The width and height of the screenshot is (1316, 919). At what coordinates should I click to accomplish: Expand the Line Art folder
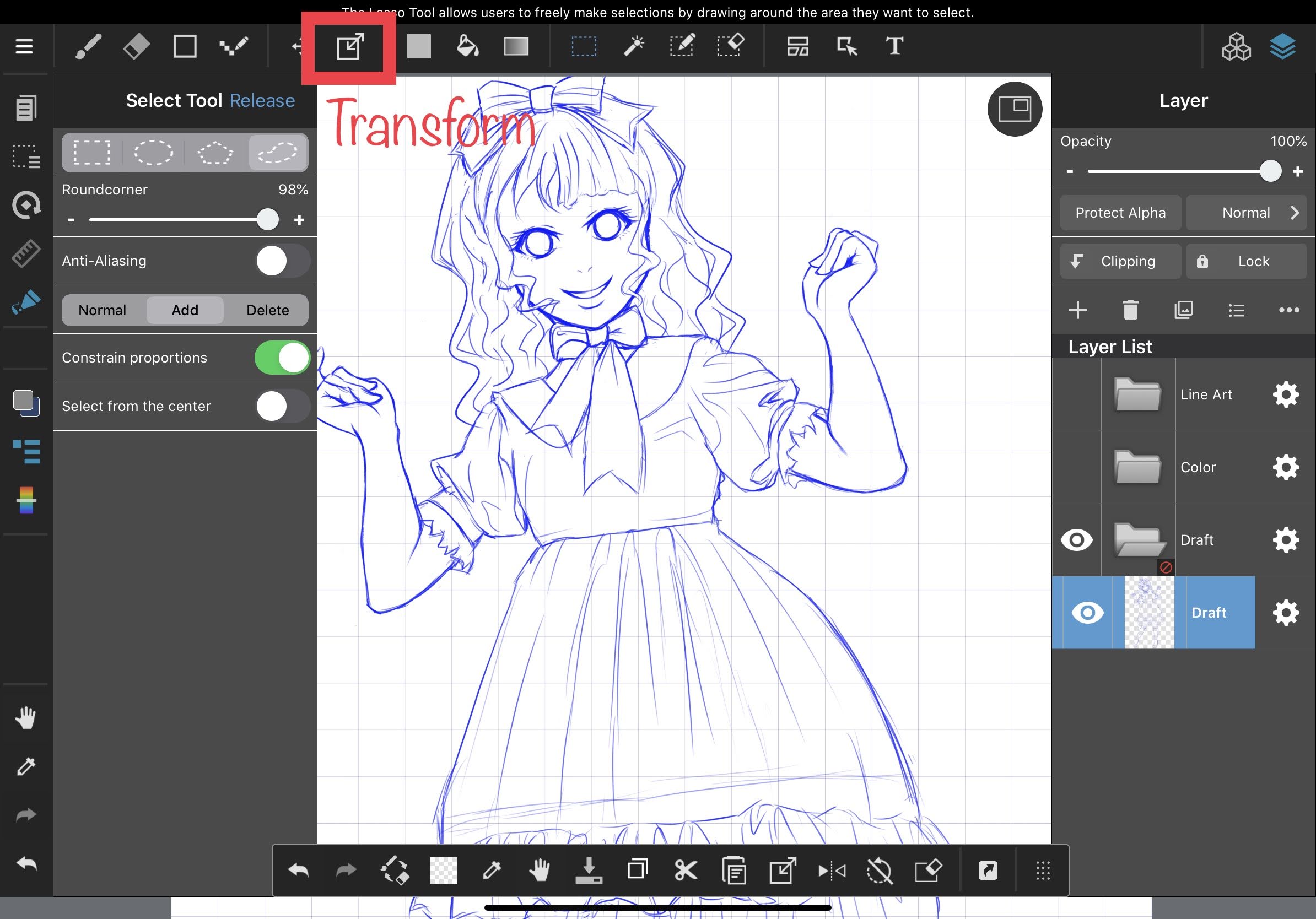coord(1137,394)
